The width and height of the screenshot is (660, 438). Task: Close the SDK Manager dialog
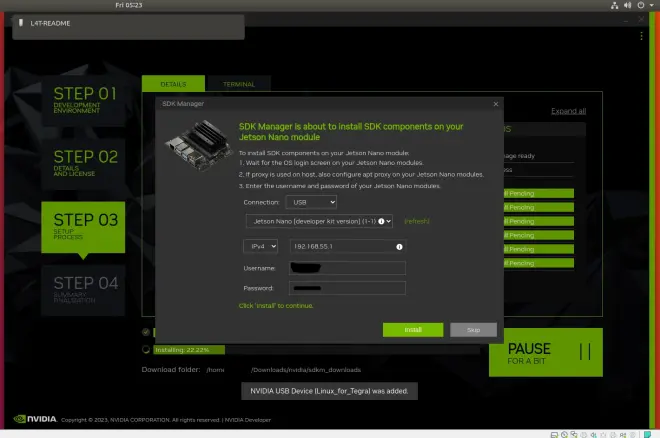496,104
